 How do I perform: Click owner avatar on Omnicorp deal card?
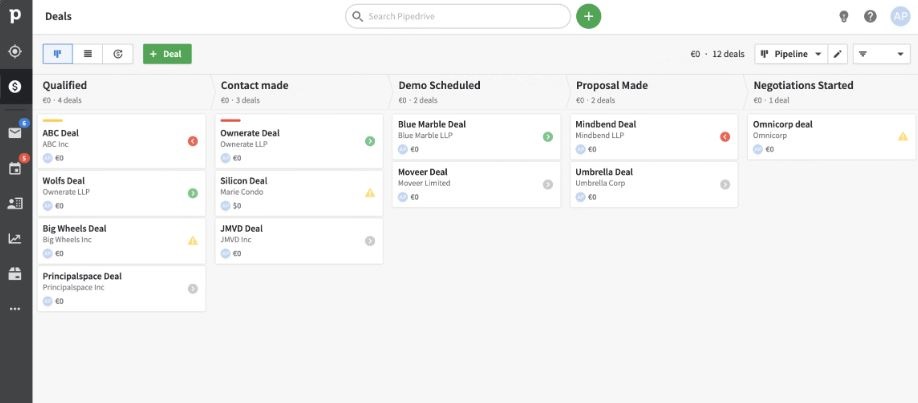pyautogui.click(x=758, y=149)
